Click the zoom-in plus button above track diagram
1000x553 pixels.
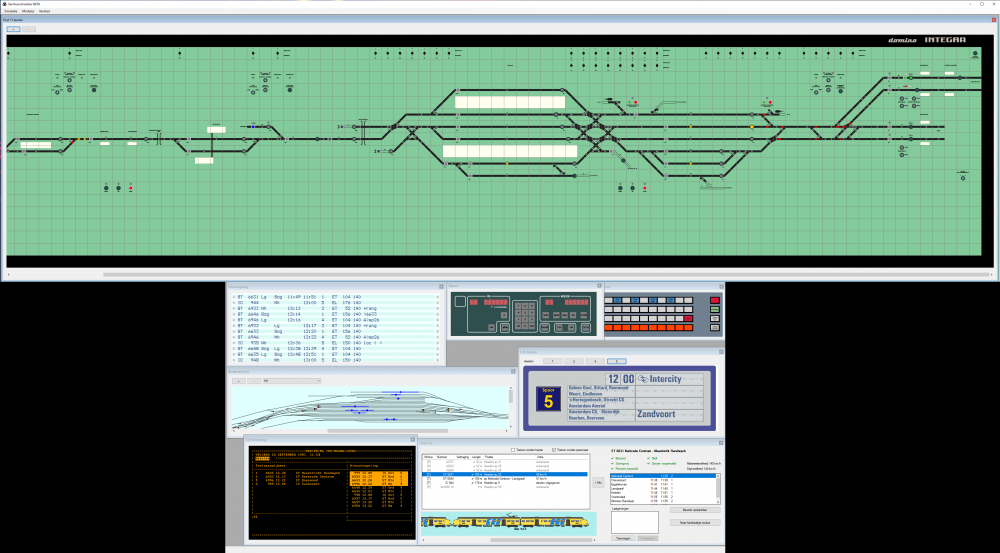coord(13,29)
